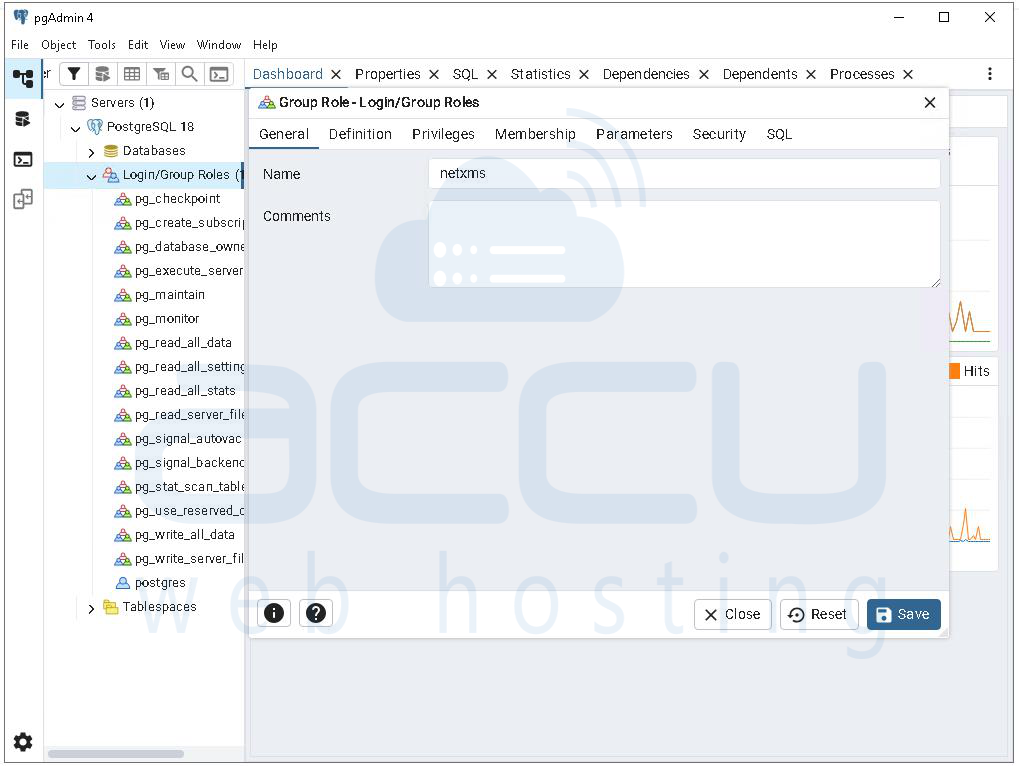Click the Save button
This screenshot has height=766, width=1019.
coord(903,614)
